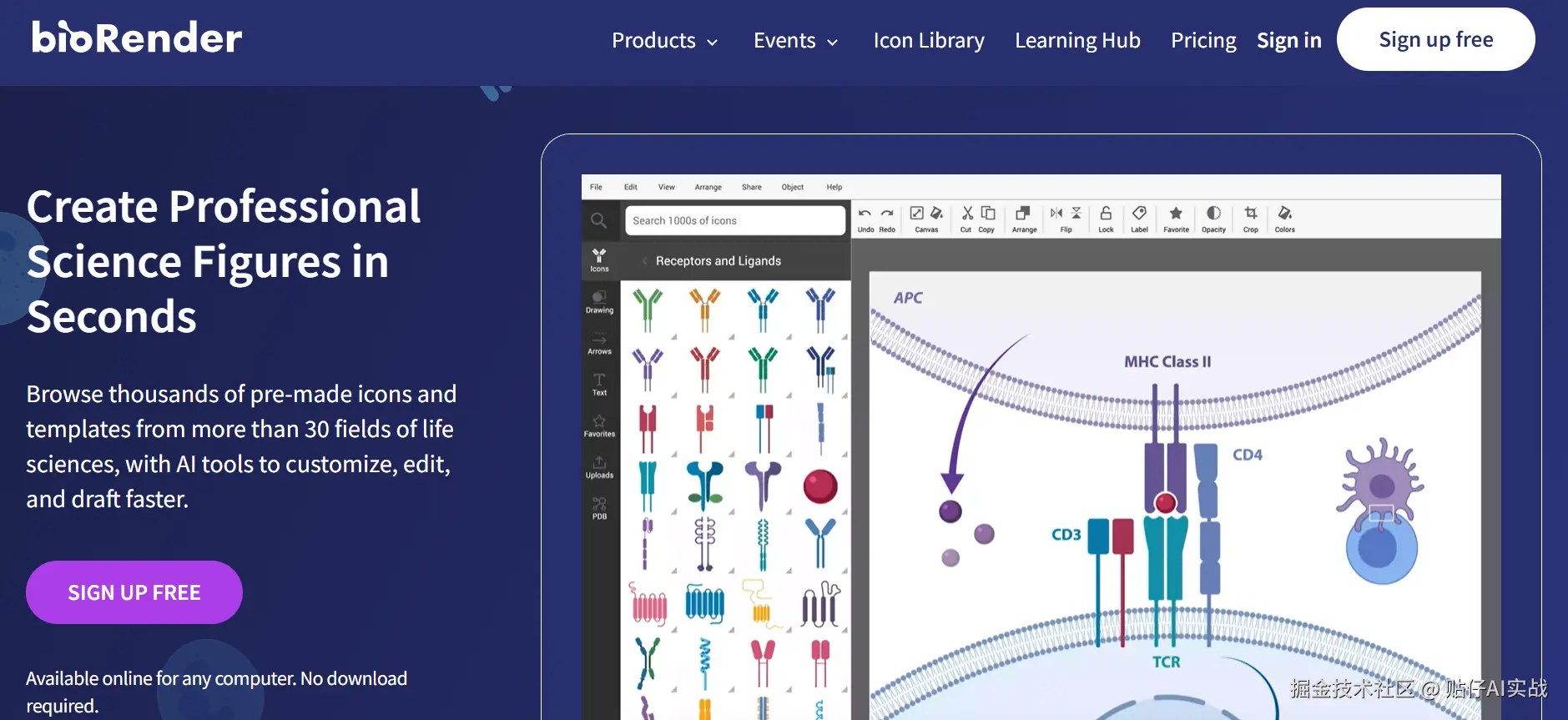Select the Arrows tool in sidebar
1568x720 pixels.
pyautogui.click(x=599, y=344)
